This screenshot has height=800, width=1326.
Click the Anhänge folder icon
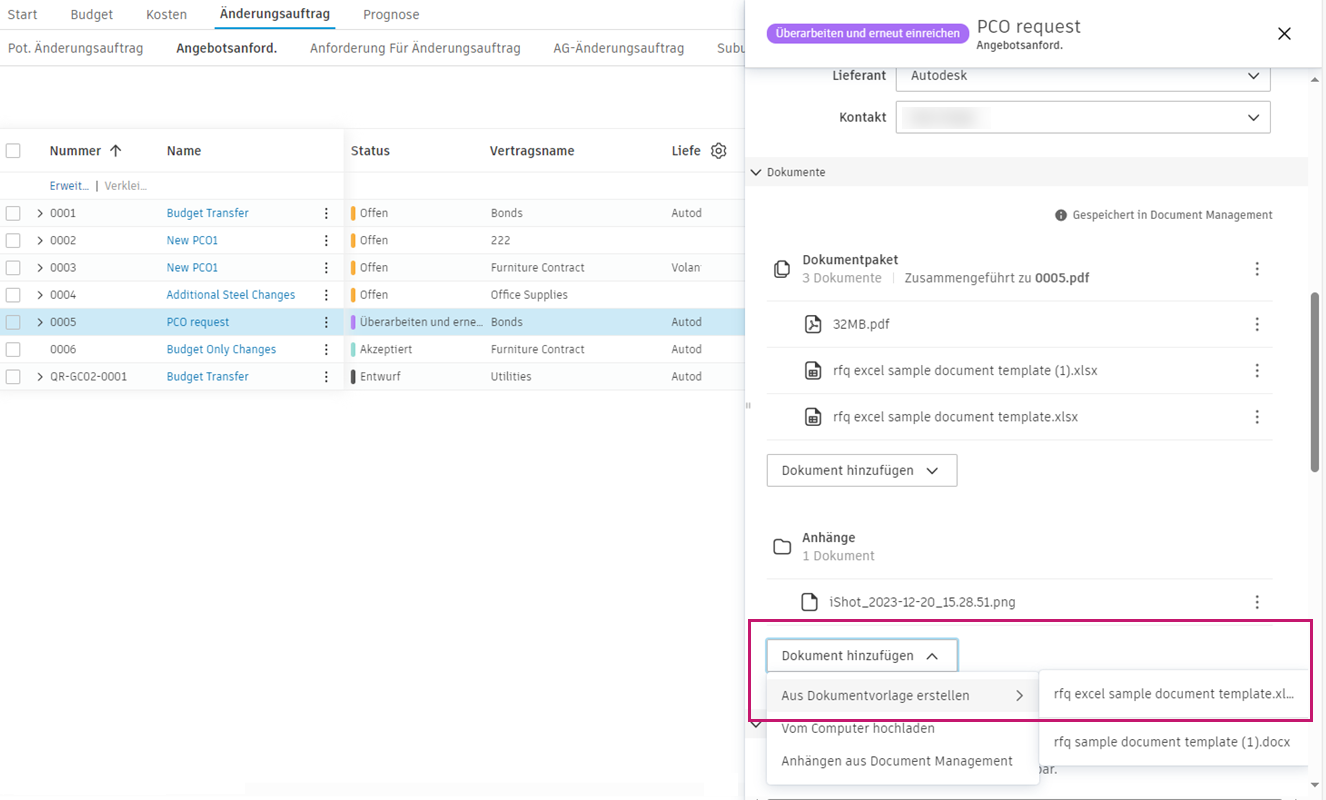782,546
